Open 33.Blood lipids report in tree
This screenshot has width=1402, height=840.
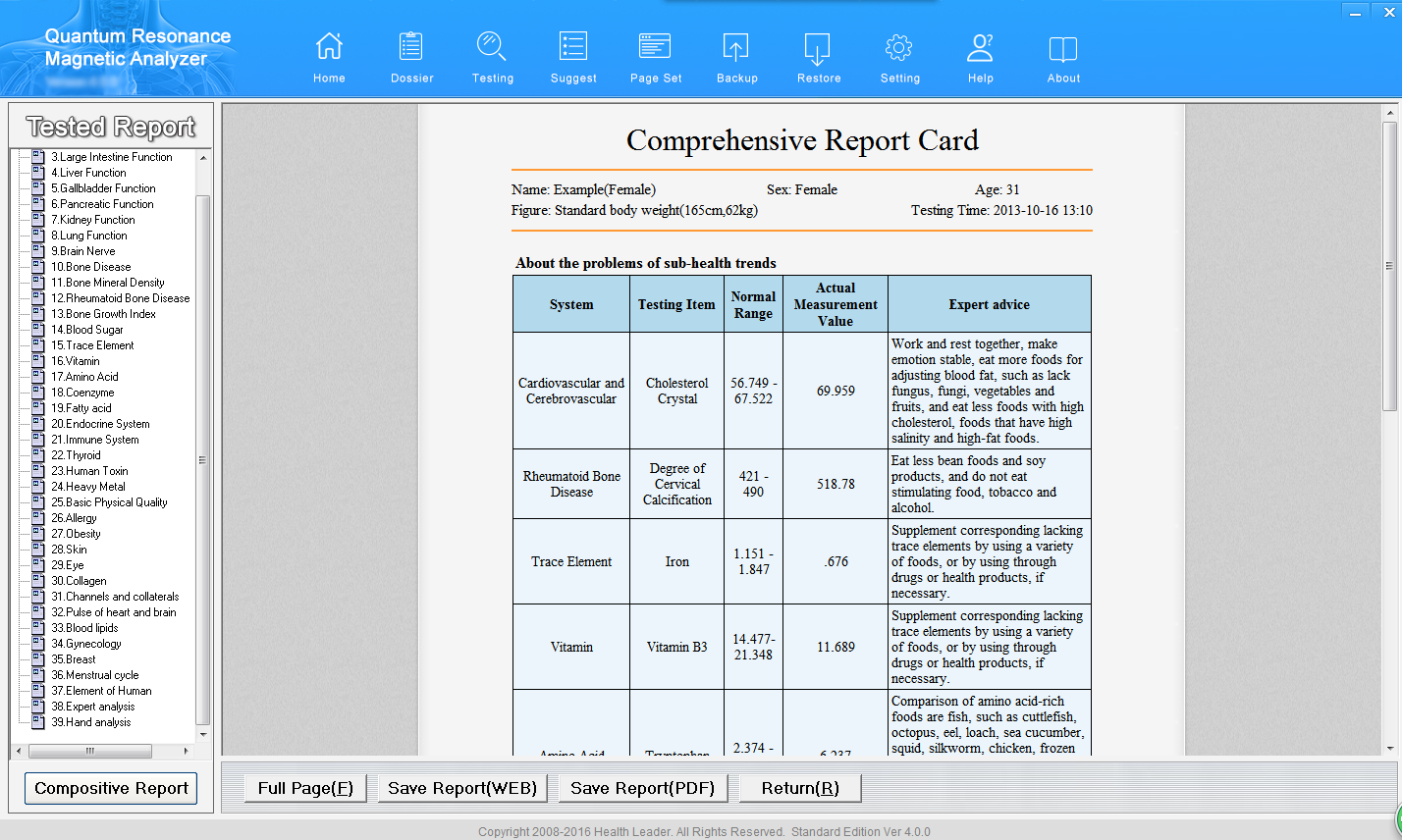click(84, 628)
